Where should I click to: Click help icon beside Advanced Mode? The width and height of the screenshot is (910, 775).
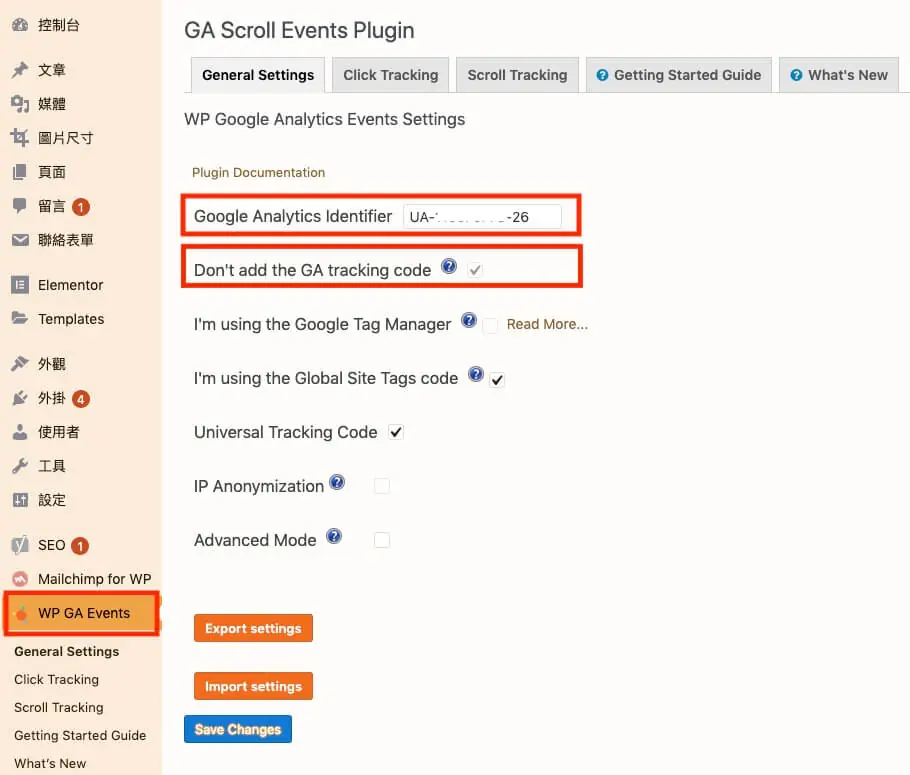pyautogui.click(x=334, y=536)
